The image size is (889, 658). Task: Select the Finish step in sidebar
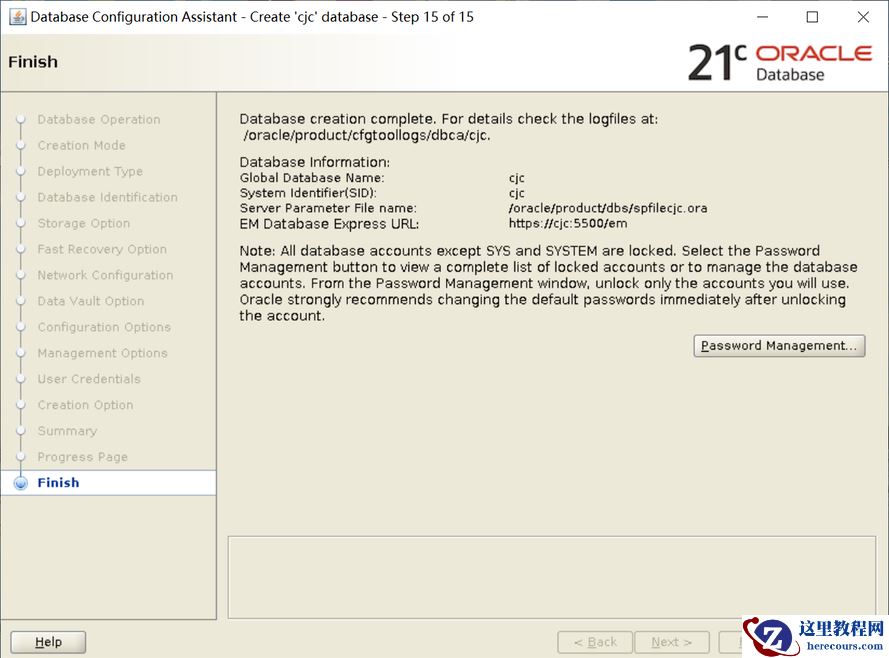(58, 483)
